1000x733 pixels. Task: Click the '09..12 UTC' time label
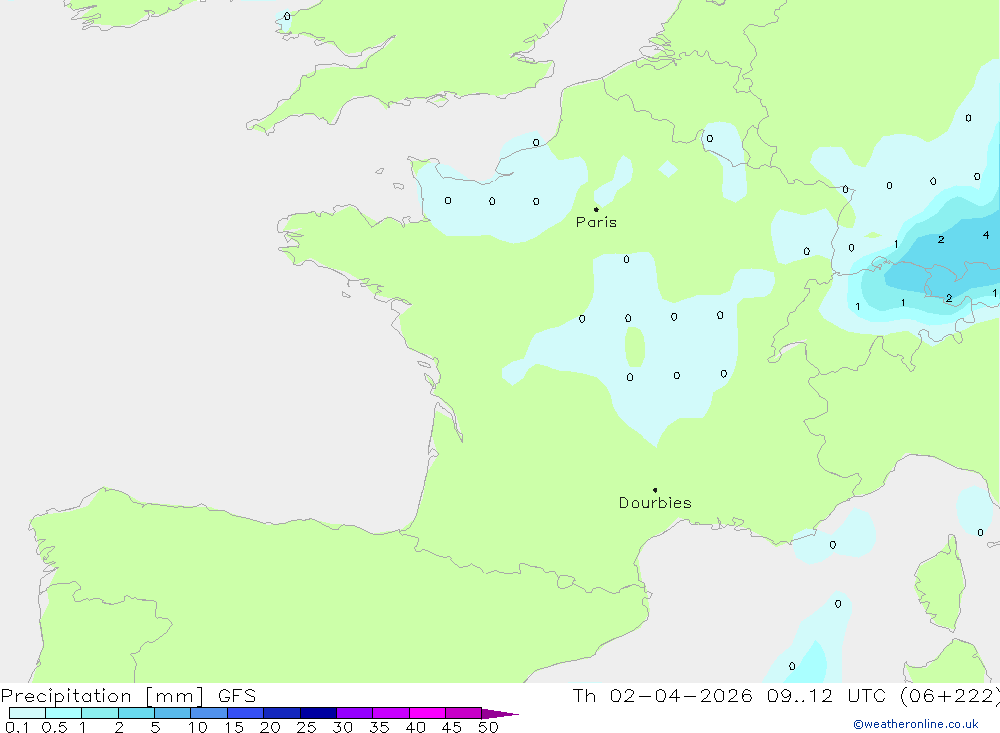click(x=827, y=695)
